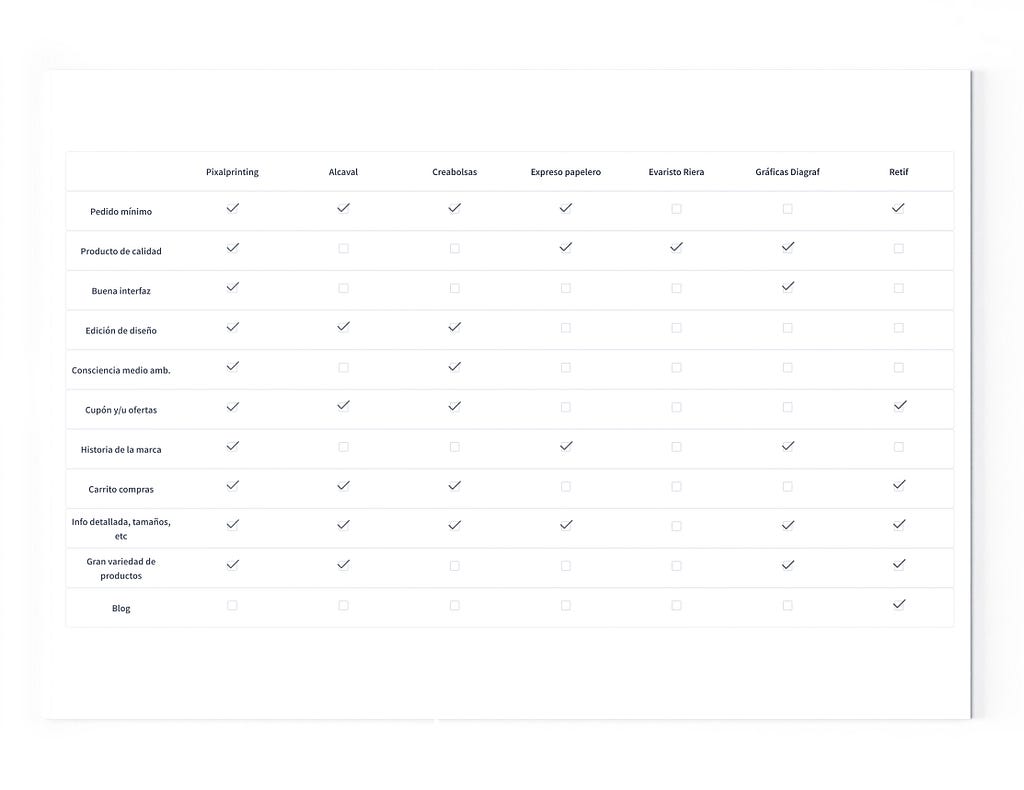
Task: Select the Evaristo Riera column header
Action: click(x=677, y=172)
